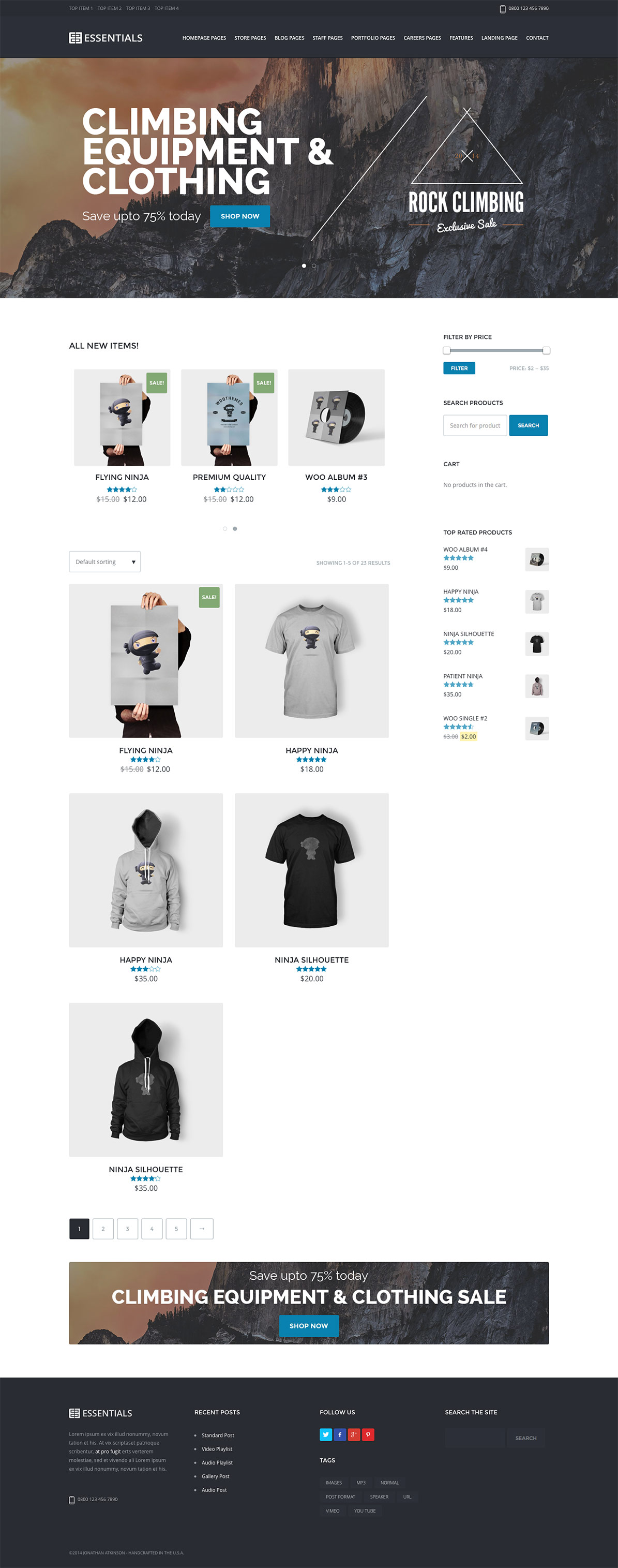Open the Contact menu item
This screenshot has height=1568, width=618.
(537, 38)
